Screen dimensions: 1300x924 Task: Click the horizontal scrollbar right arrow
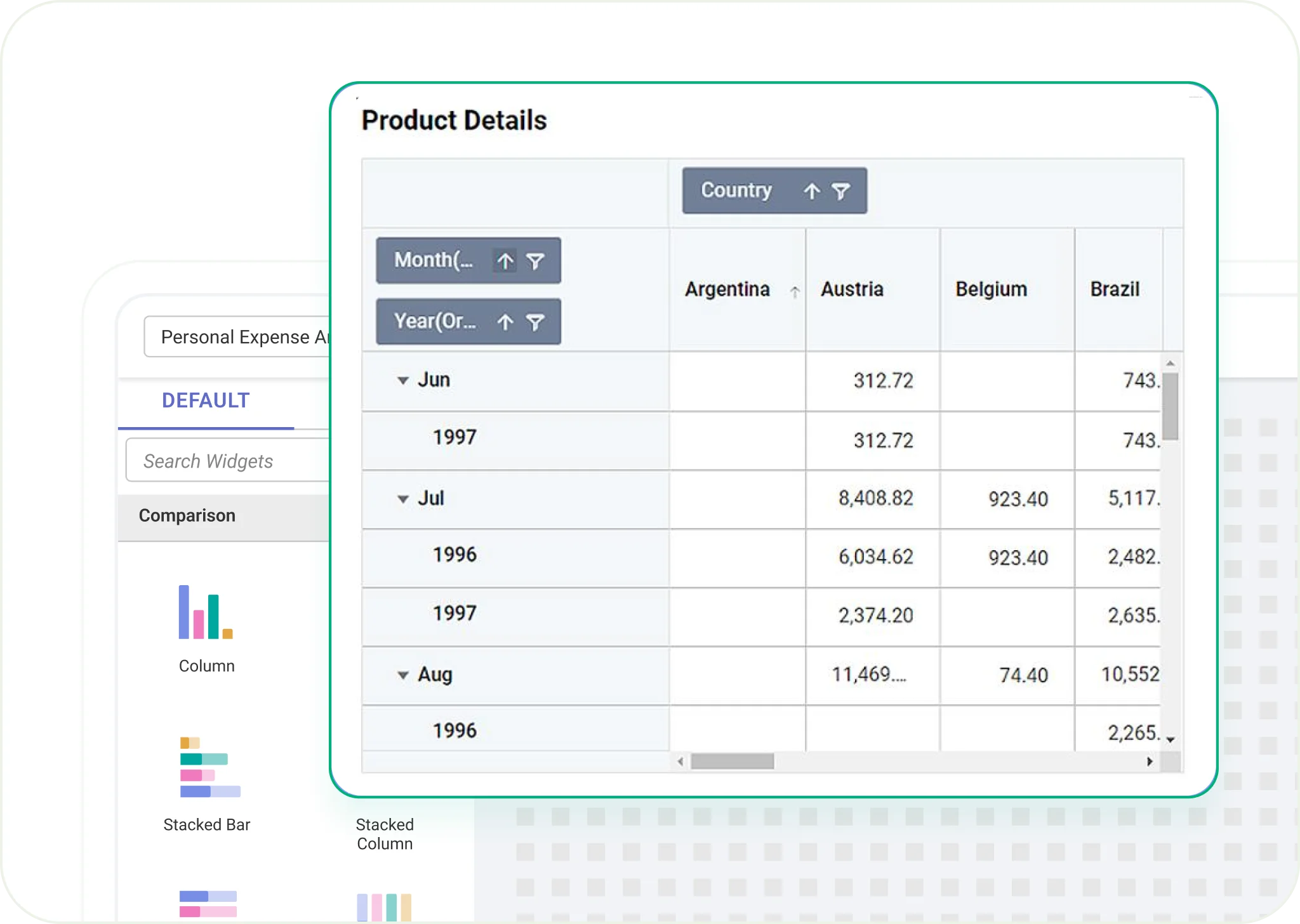pyautogui.click(x=1150, y=760)
